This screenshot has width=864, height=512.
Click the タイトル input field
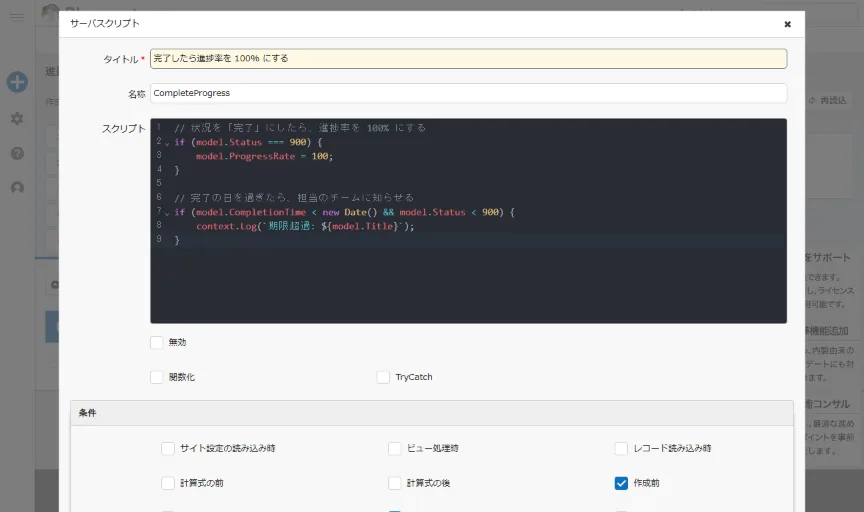468,58
